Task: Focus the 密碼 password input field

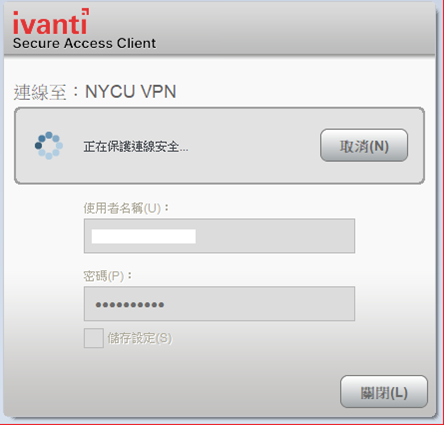Action: (x=219, y=304)
